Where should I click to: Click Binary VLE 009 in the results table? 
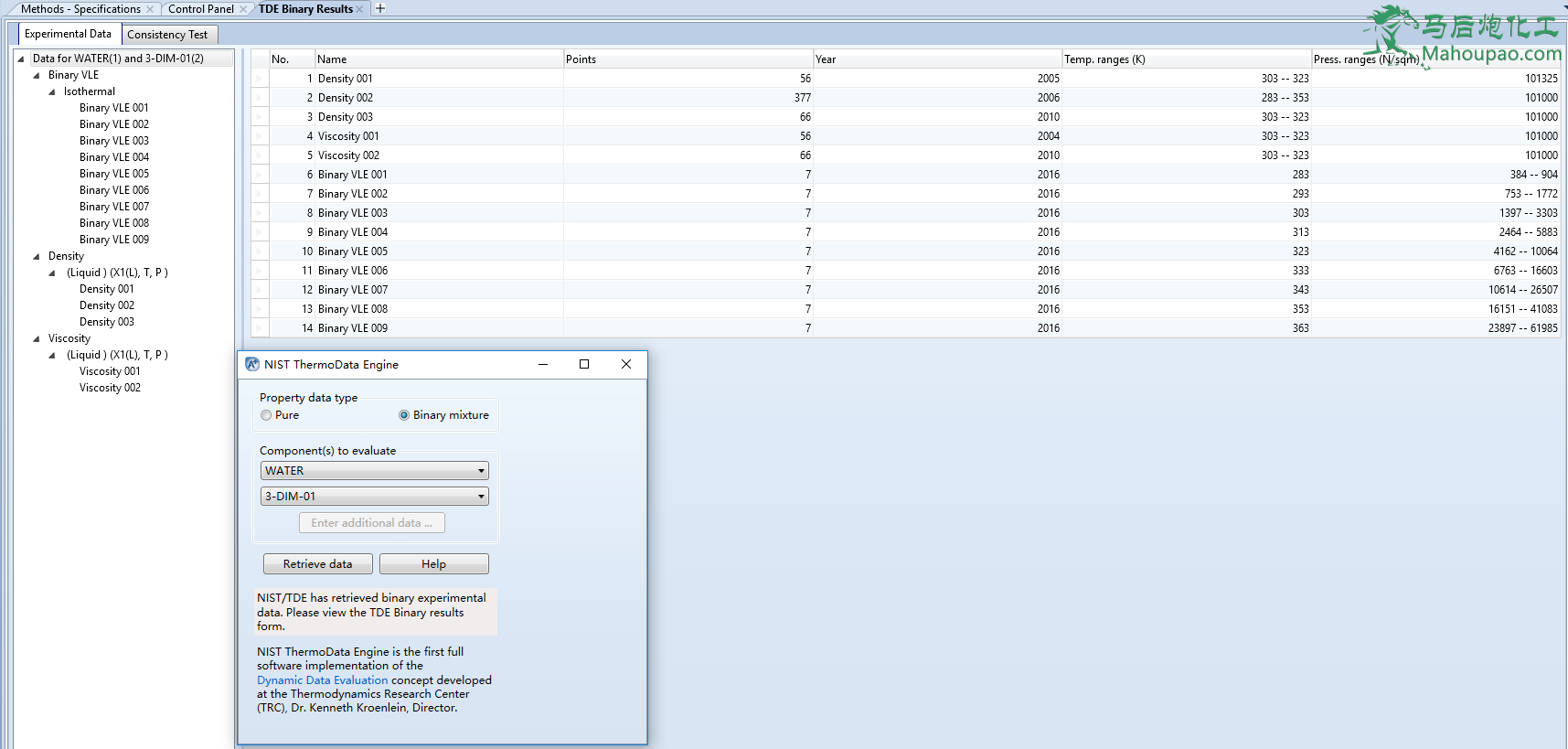tap(353, 328)
